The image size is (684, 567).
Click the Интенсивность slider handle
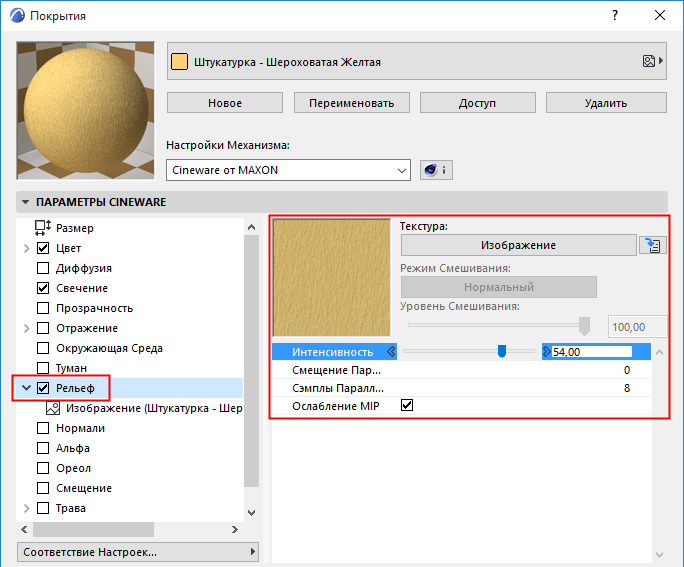(x=502, y=351)
